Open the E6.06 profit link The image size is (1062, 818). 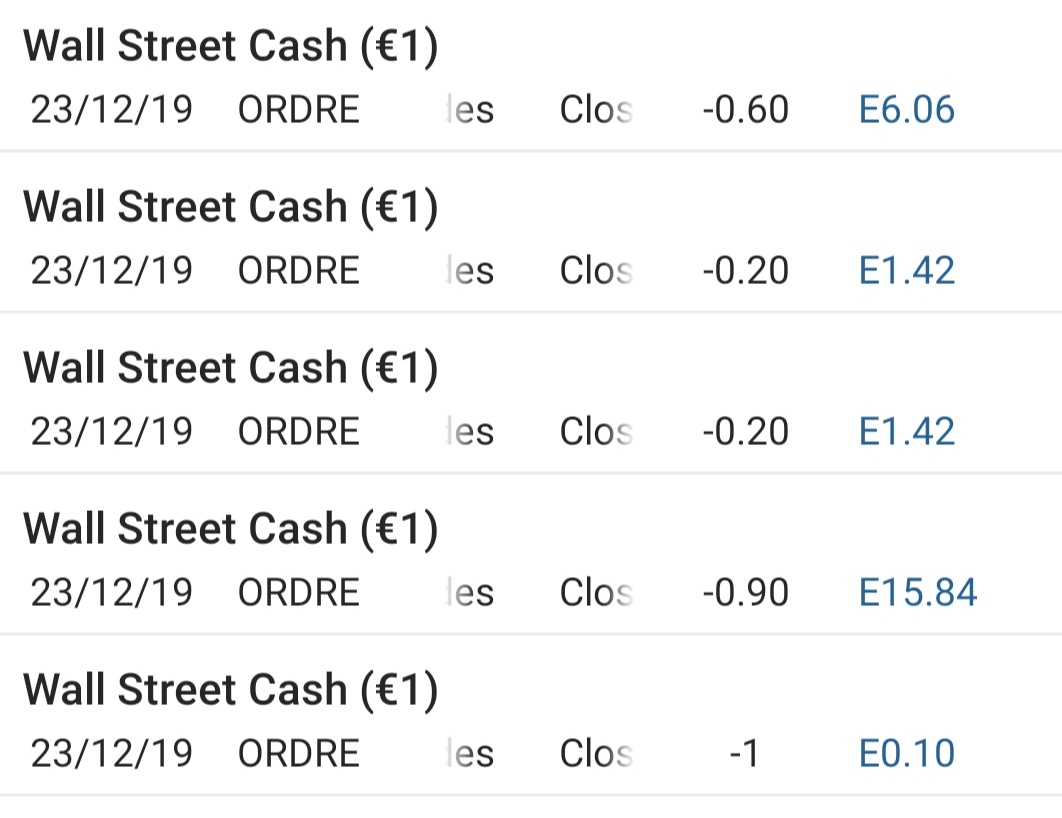[907, 109]
